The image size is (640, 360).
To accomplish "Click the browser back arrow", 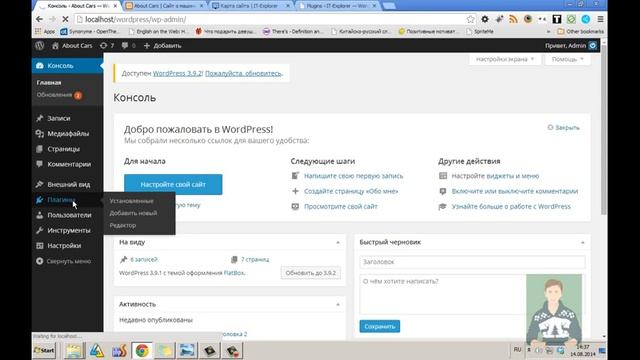I will [39, 19].
